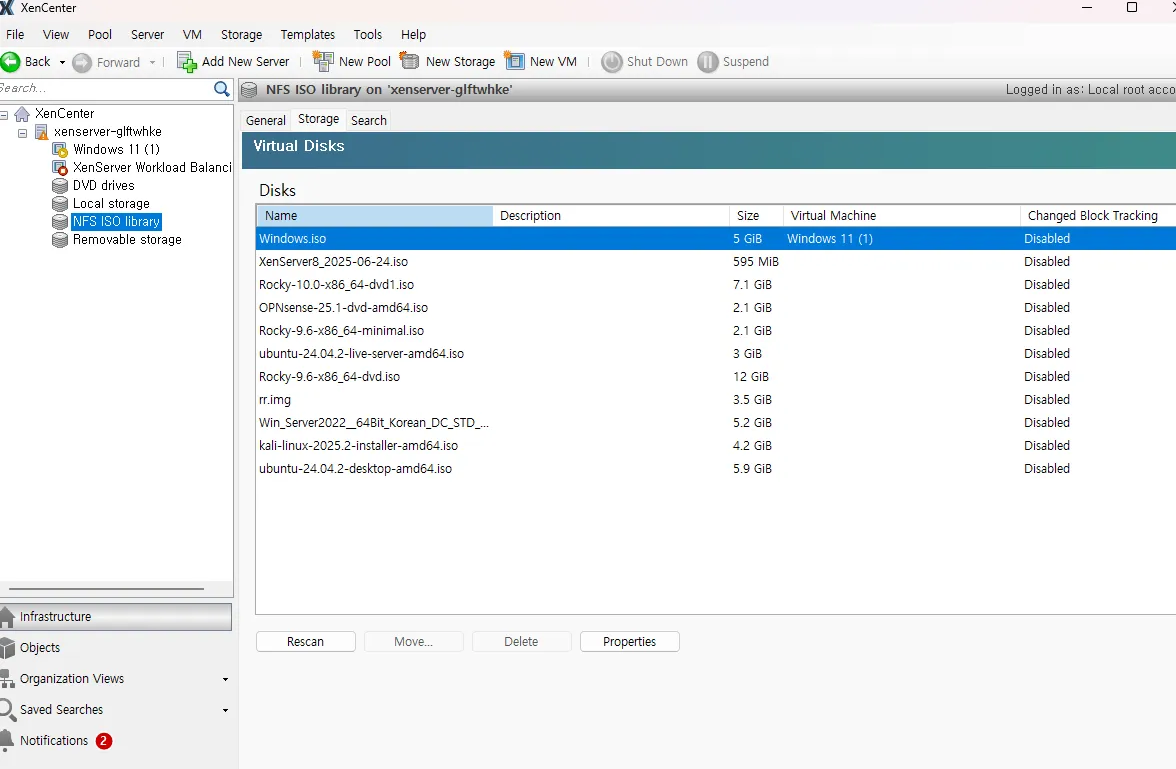Image resolution: width=1176 pixels, height=769 pixels.
Task: Click the Add New Server toolbar icon
Action: pos(187,62)
